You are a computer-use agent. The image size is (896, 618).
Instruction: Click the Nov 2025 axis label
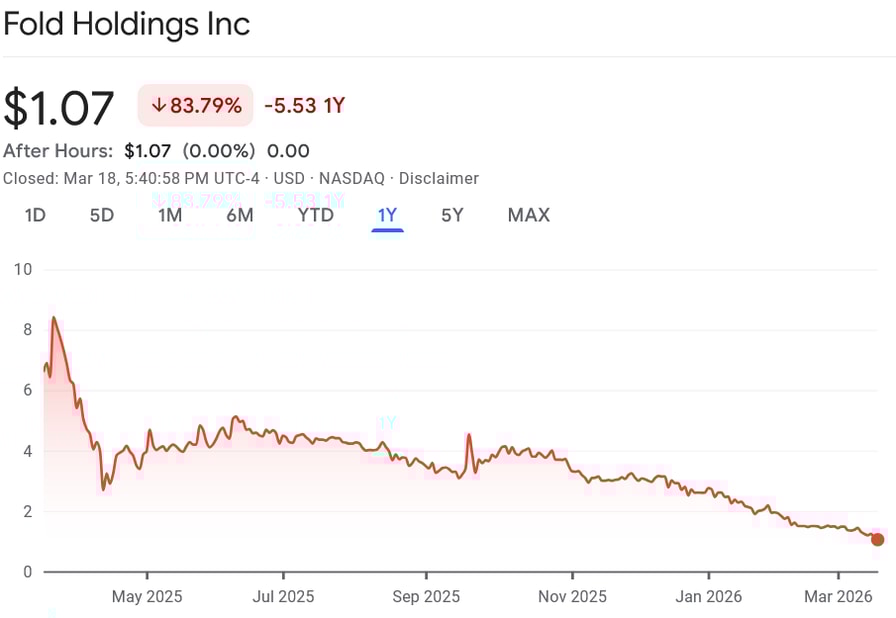[x=573, y=597]
